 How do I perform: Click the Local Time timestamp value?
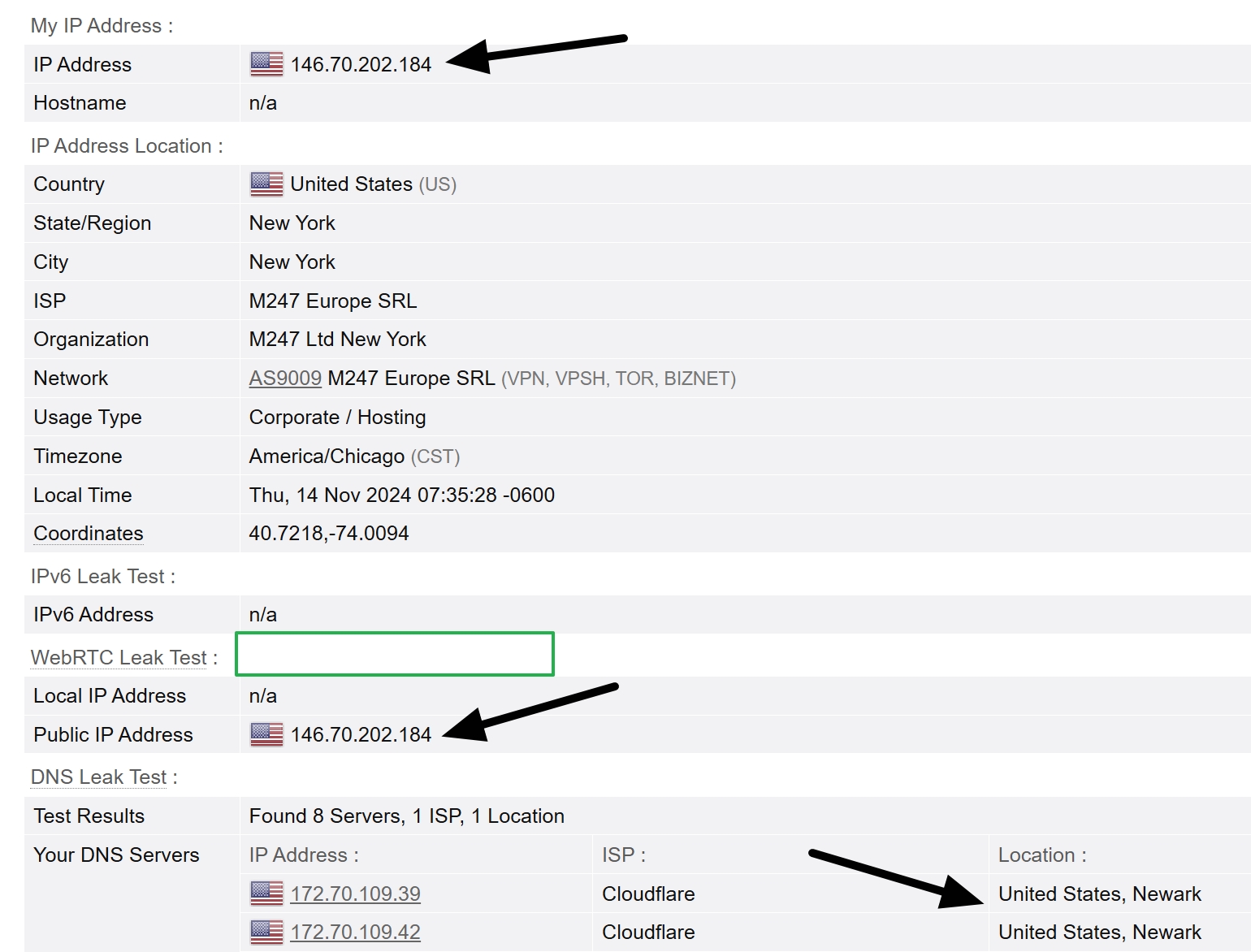[401, 495]
